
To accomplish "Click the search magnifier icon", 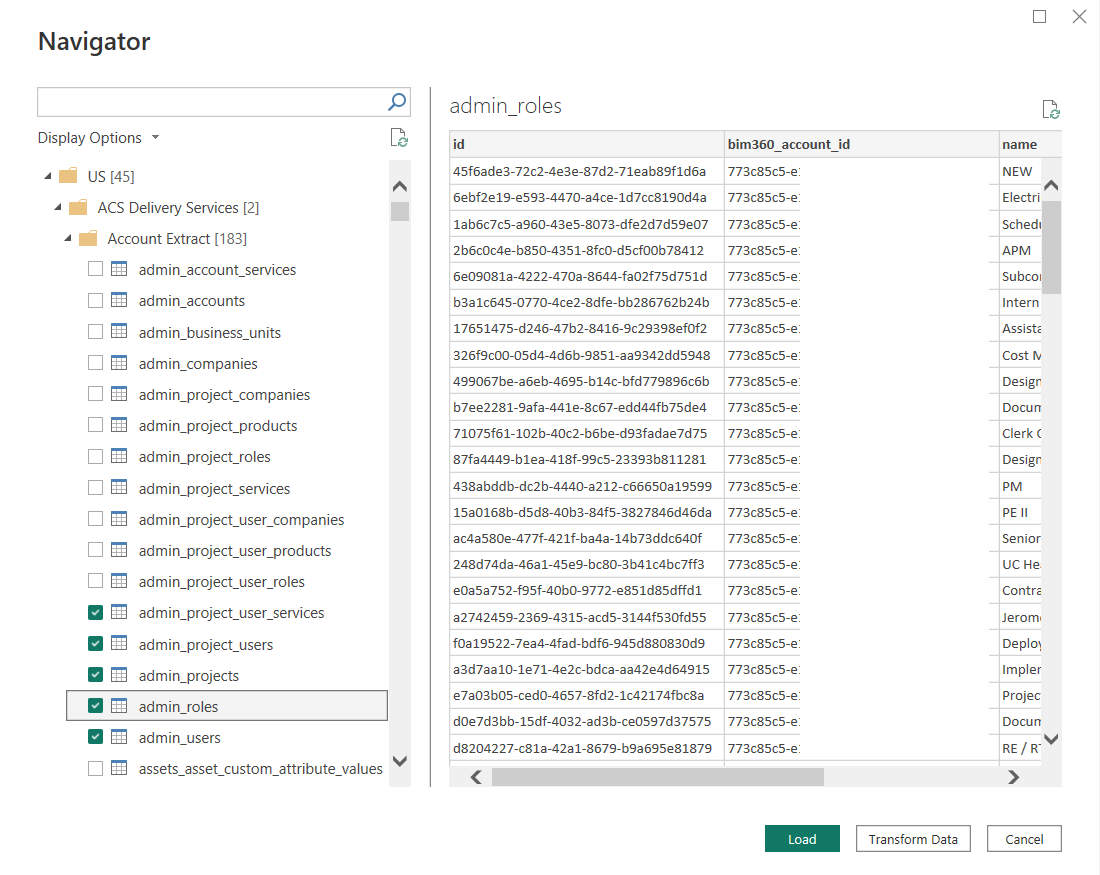I will (x=397, y=101).
